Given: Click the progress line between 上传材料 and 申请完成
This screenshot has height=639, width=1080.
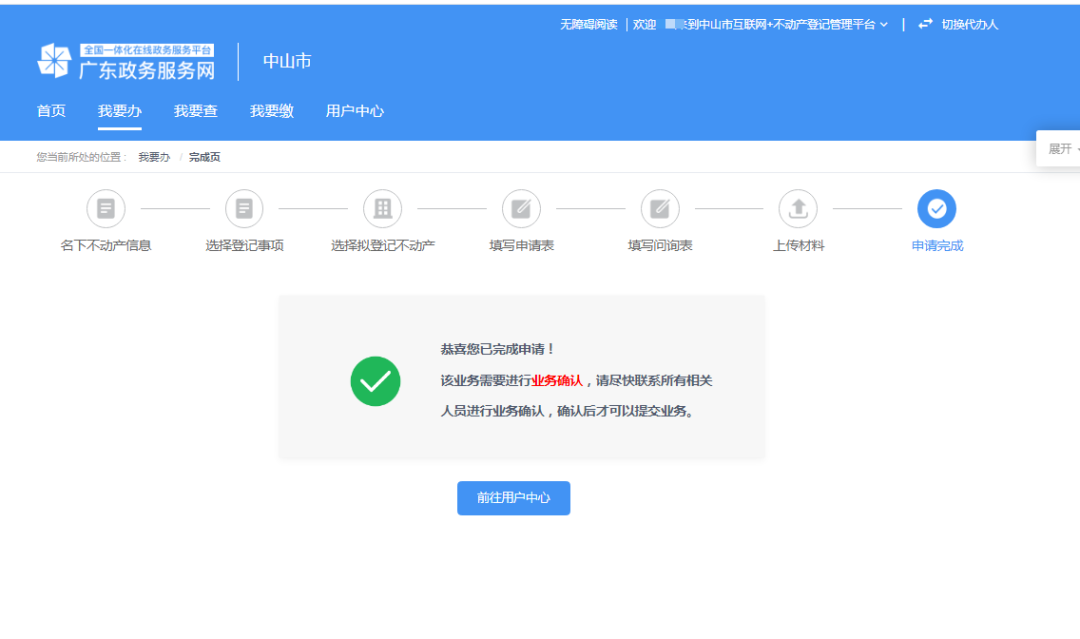Looking at the screenshot, I should [x=867, y=208].
